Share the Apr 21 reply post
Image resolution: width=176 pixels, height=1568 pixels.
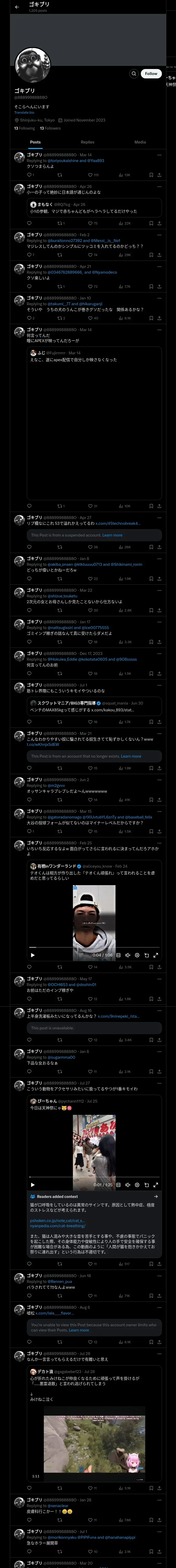159,287
